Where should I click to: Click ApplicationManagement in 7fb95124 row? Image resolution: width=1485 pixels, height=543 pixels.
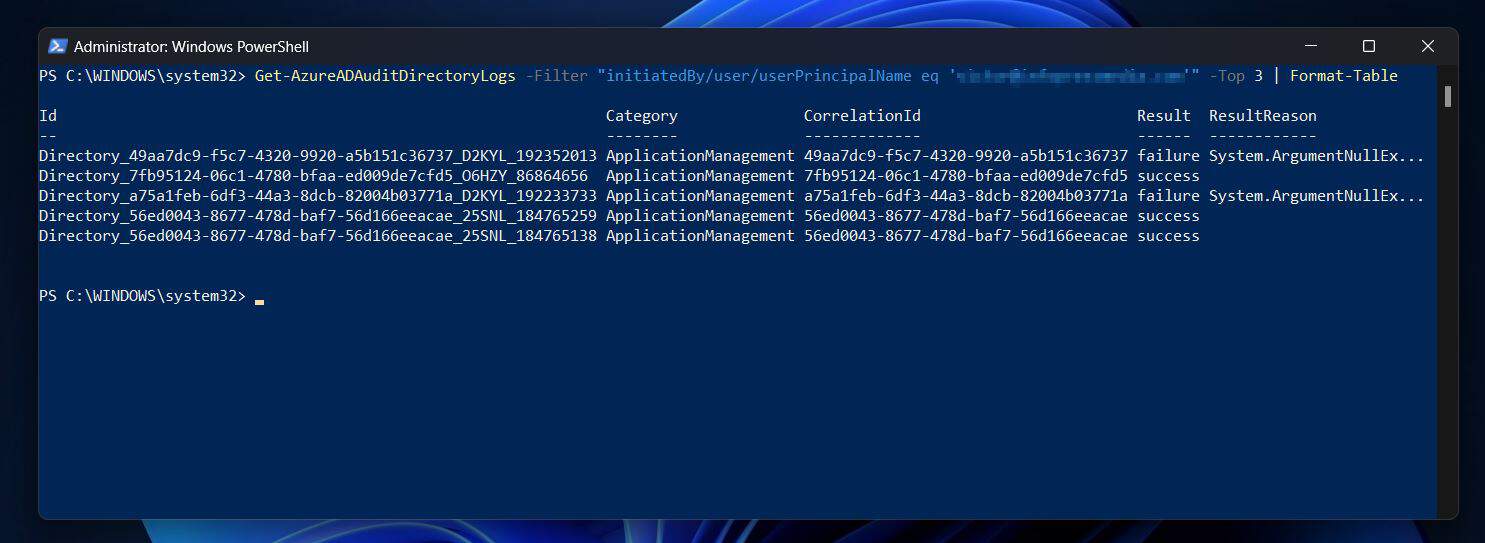(x=700, y=176)
